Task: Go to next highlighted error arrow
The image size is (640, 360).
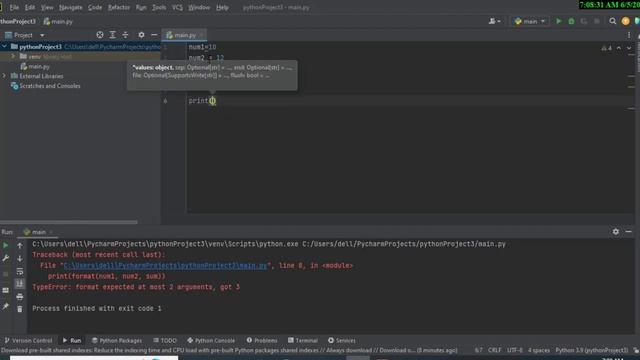Action: (629, 48)
